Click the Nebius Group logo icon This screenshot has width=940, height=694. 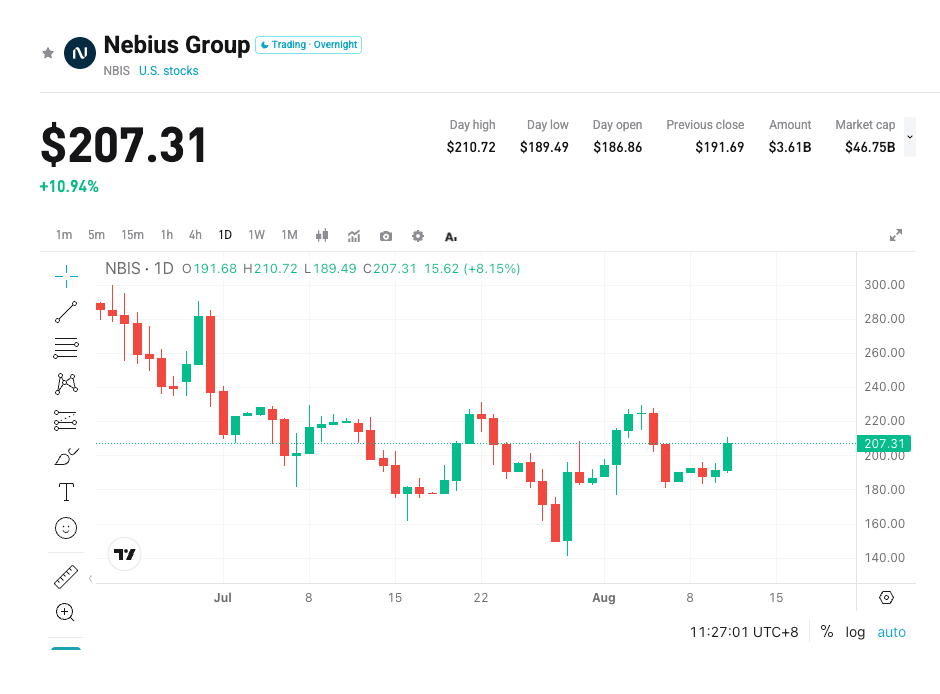[x=80, y=53]
